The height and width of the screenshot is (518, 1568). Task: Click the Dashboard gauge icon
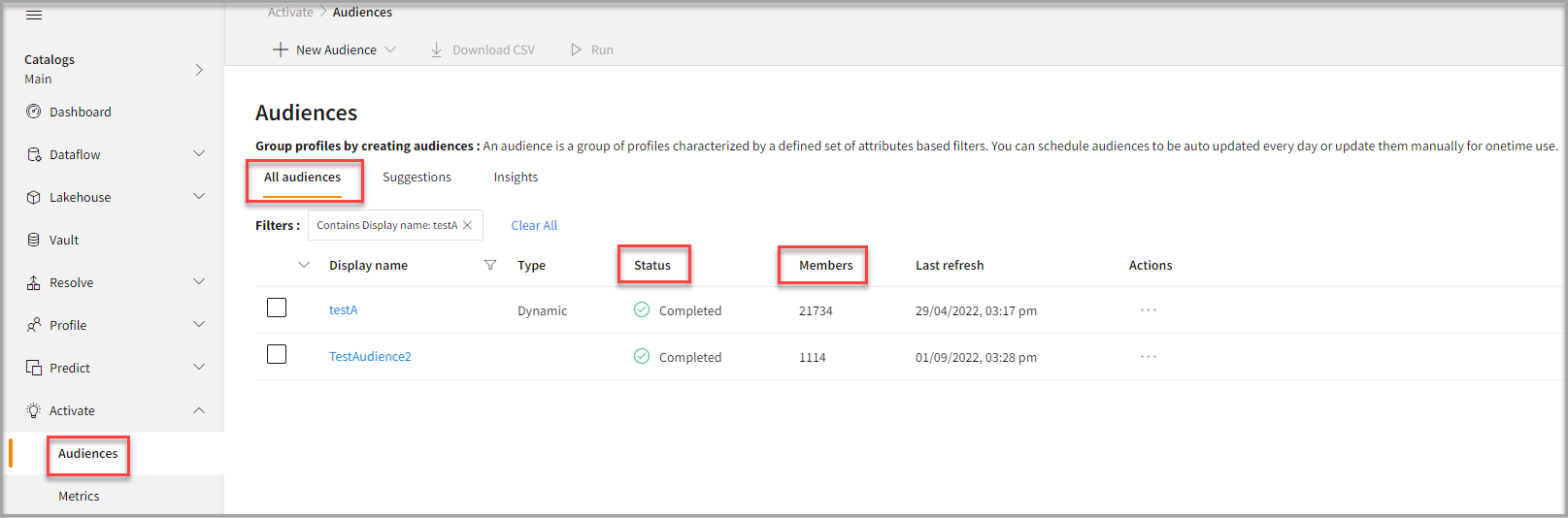tap(33, 112)
